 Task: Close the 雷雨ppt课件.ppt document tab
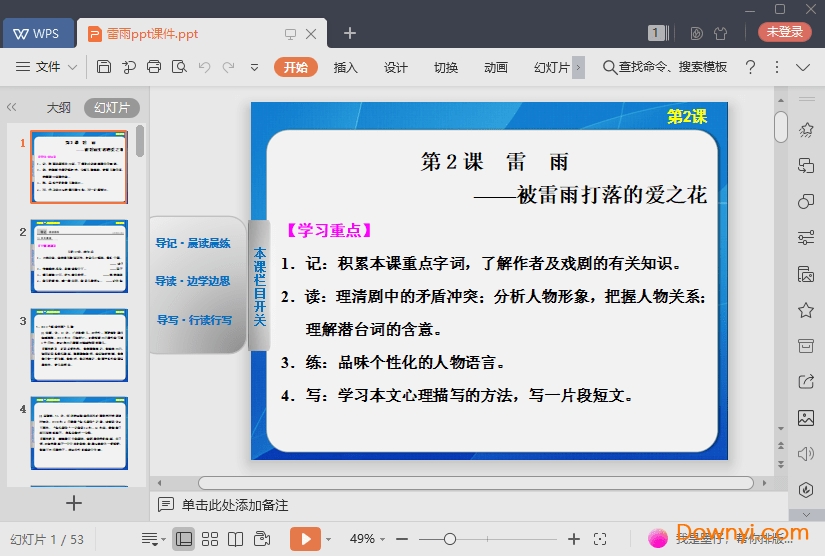point(311,34)
